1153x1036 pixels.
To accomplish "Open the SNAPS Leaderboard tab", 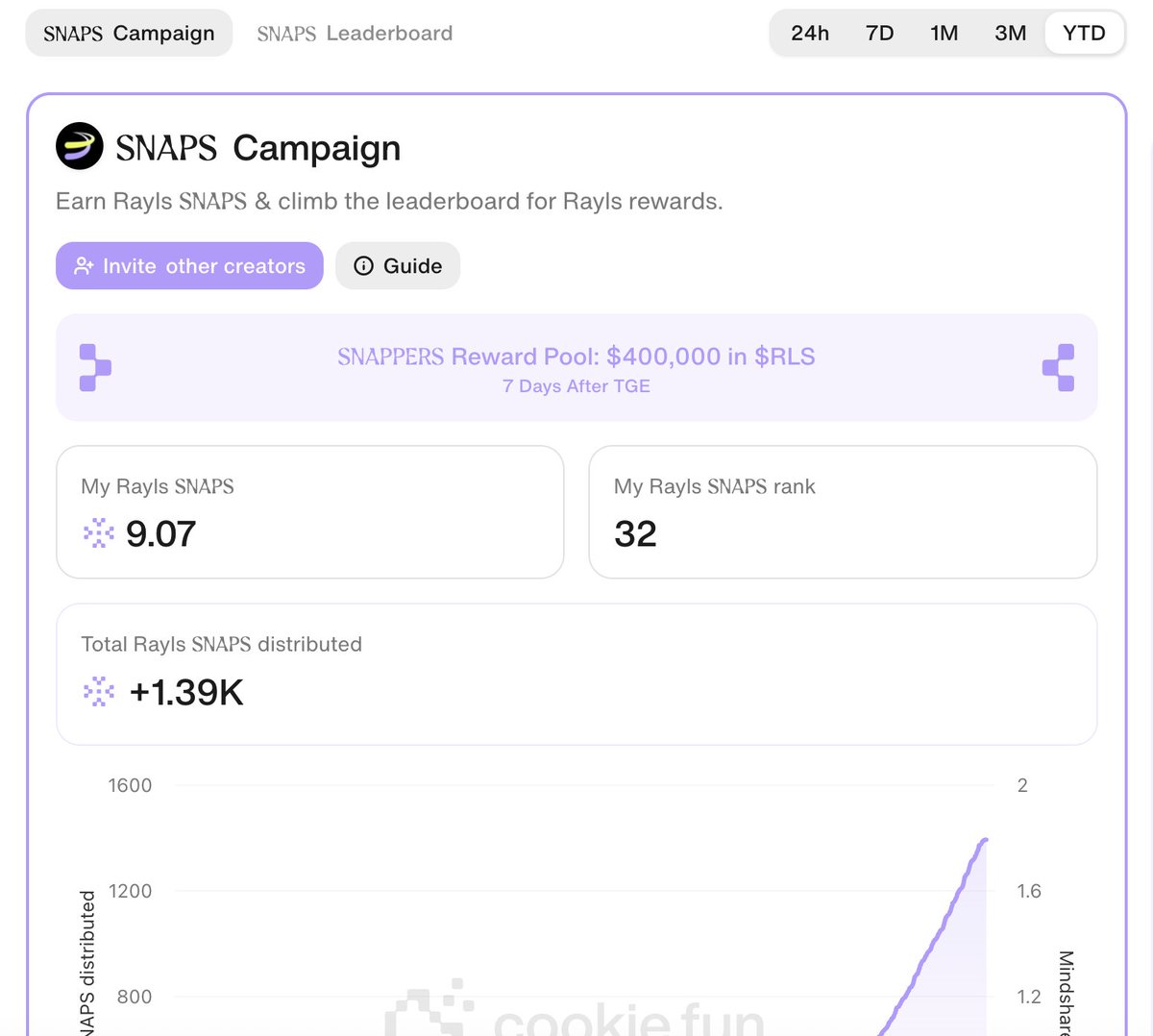I will coord(355,34).
